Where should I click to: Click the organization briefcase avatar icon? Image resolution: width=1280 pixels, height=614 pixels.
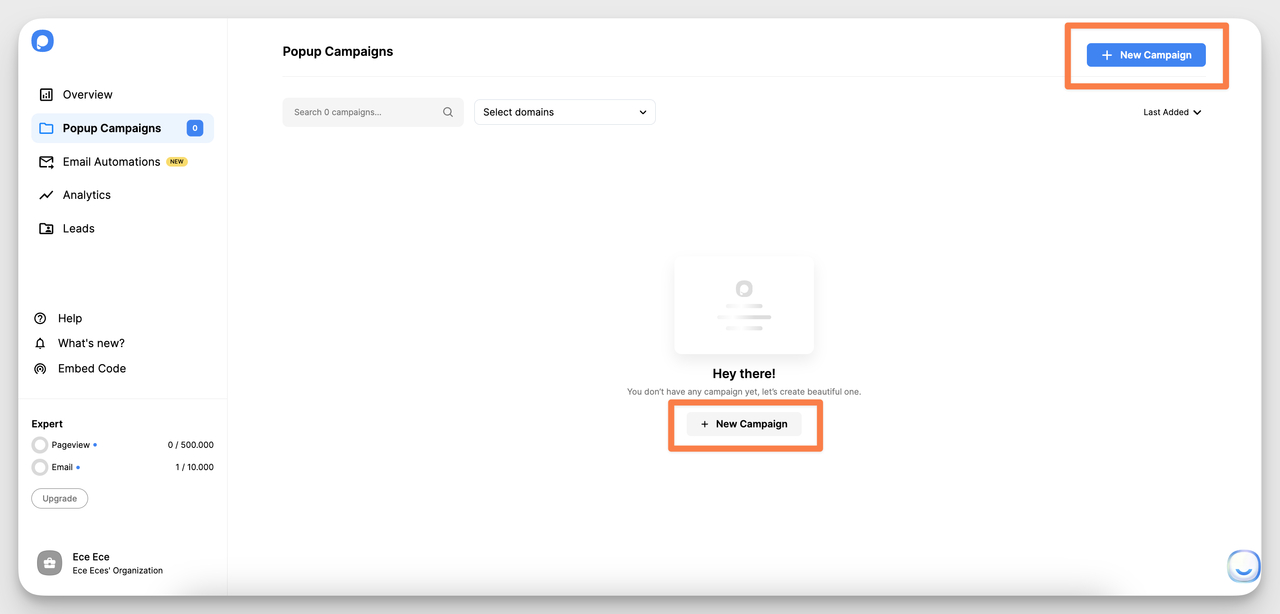click(49, 563)
